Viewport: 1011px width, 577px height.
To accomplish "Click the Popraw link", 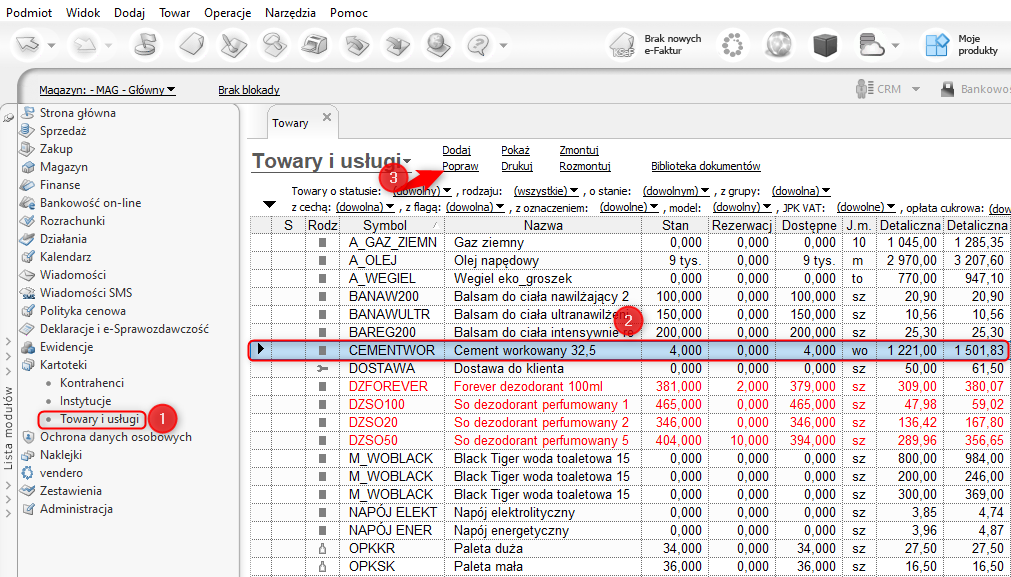I will point(460,166).
